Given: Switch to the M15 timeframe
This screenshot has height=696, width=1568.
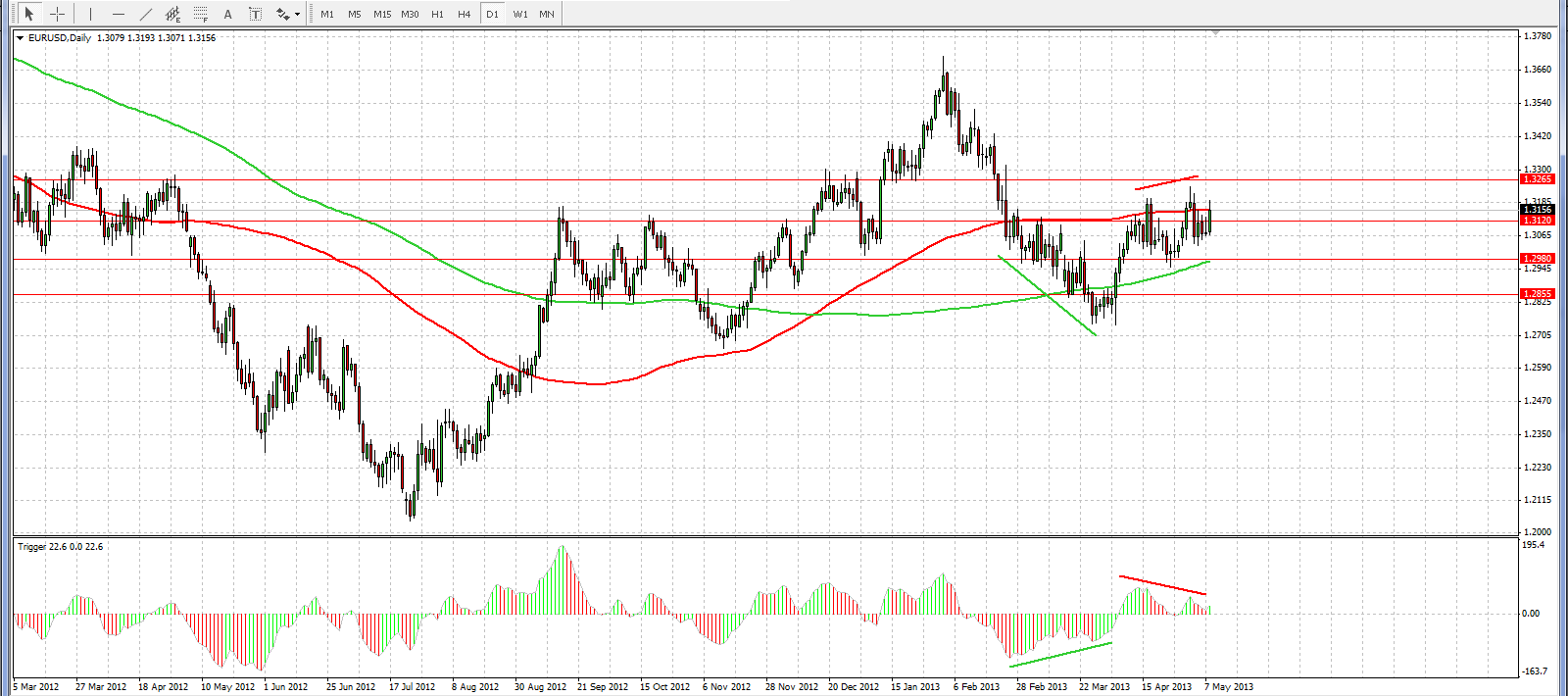Looking at the screenshot, I should coord(382,14).
